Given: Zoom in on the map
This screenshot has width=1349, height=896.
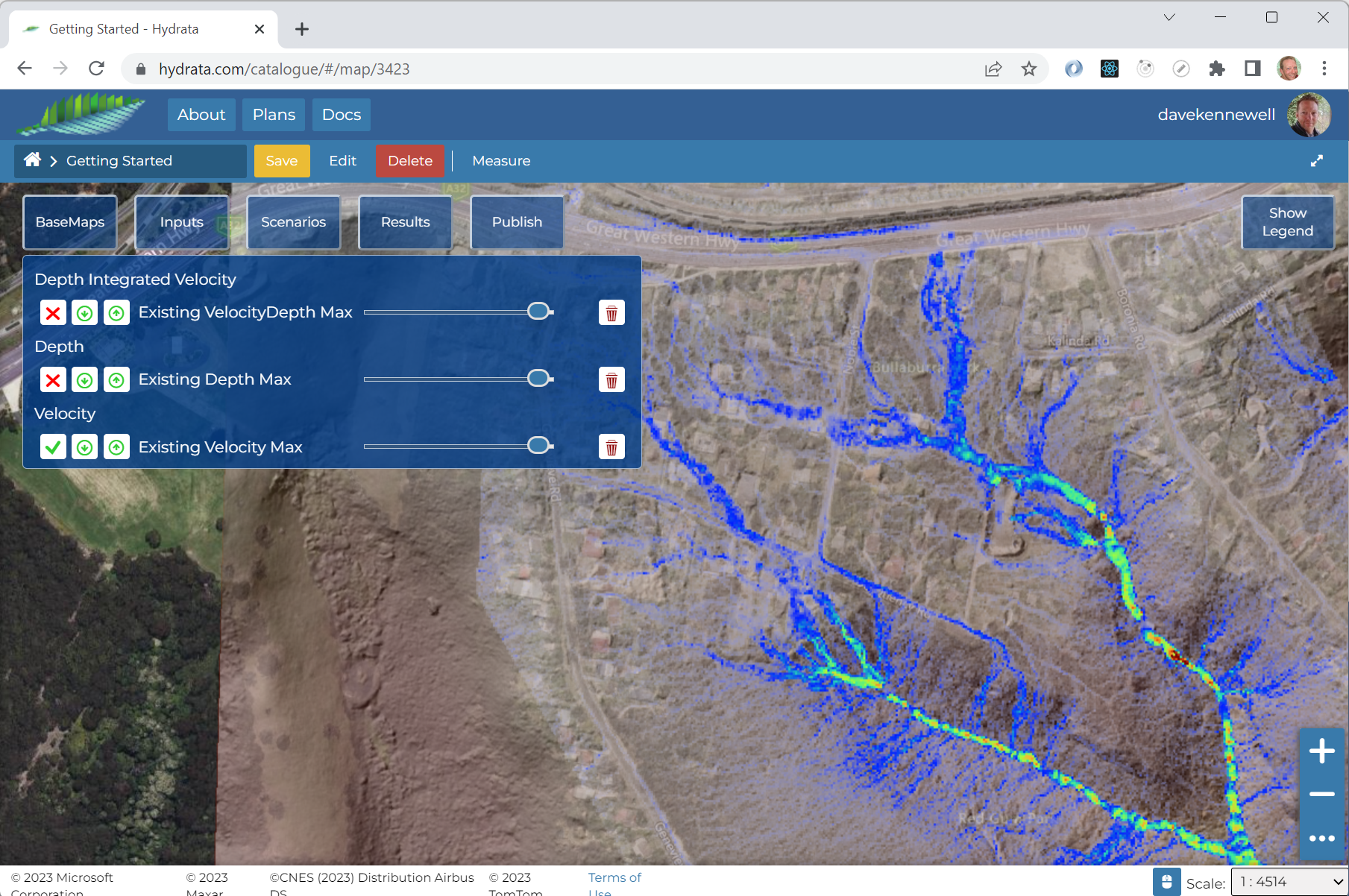Looking at the screenshot, I should click(x=1321, y=751).
